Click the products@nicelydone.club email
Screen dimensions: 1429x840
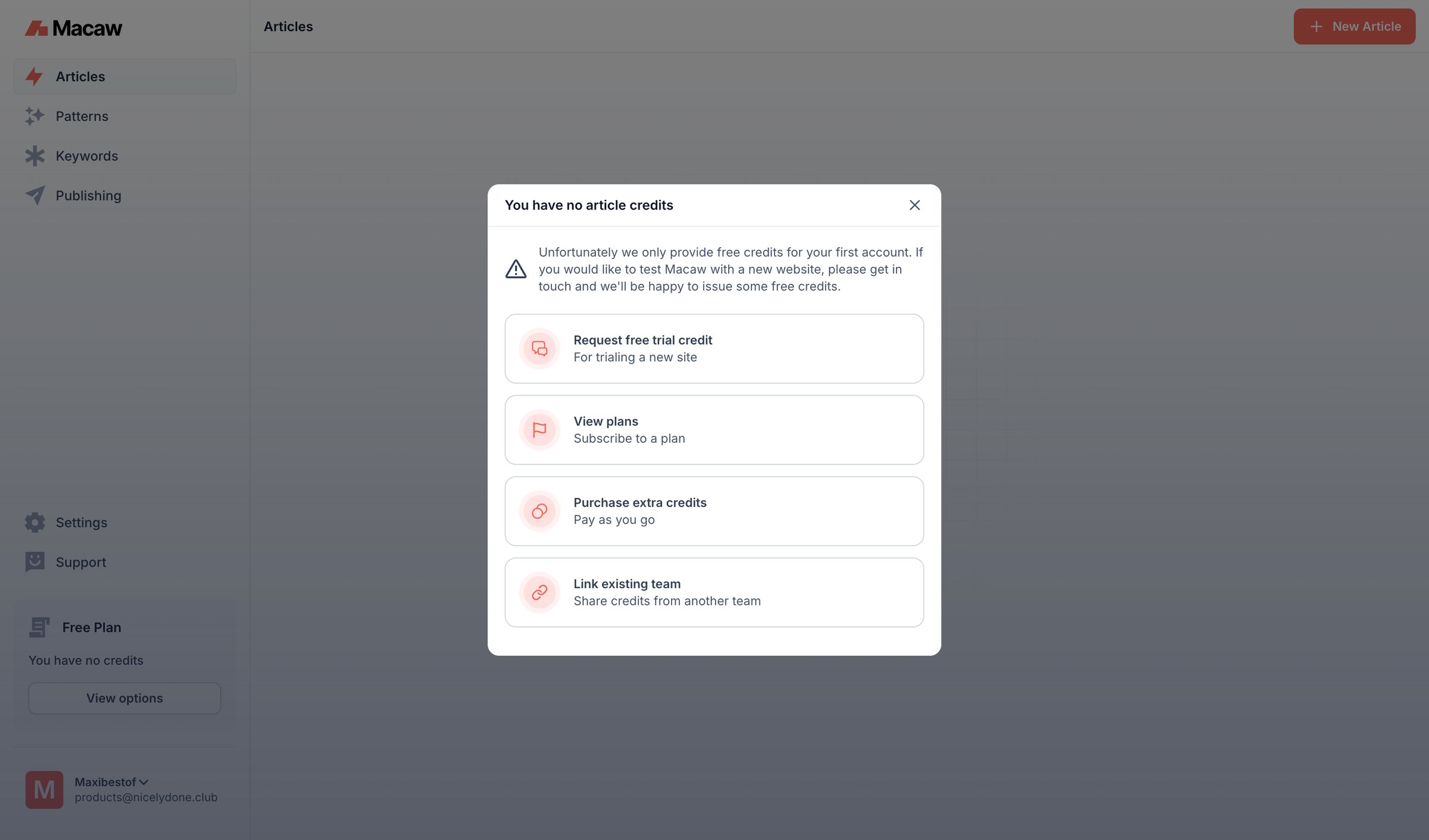pyautogui.click(x=146, y=797)
